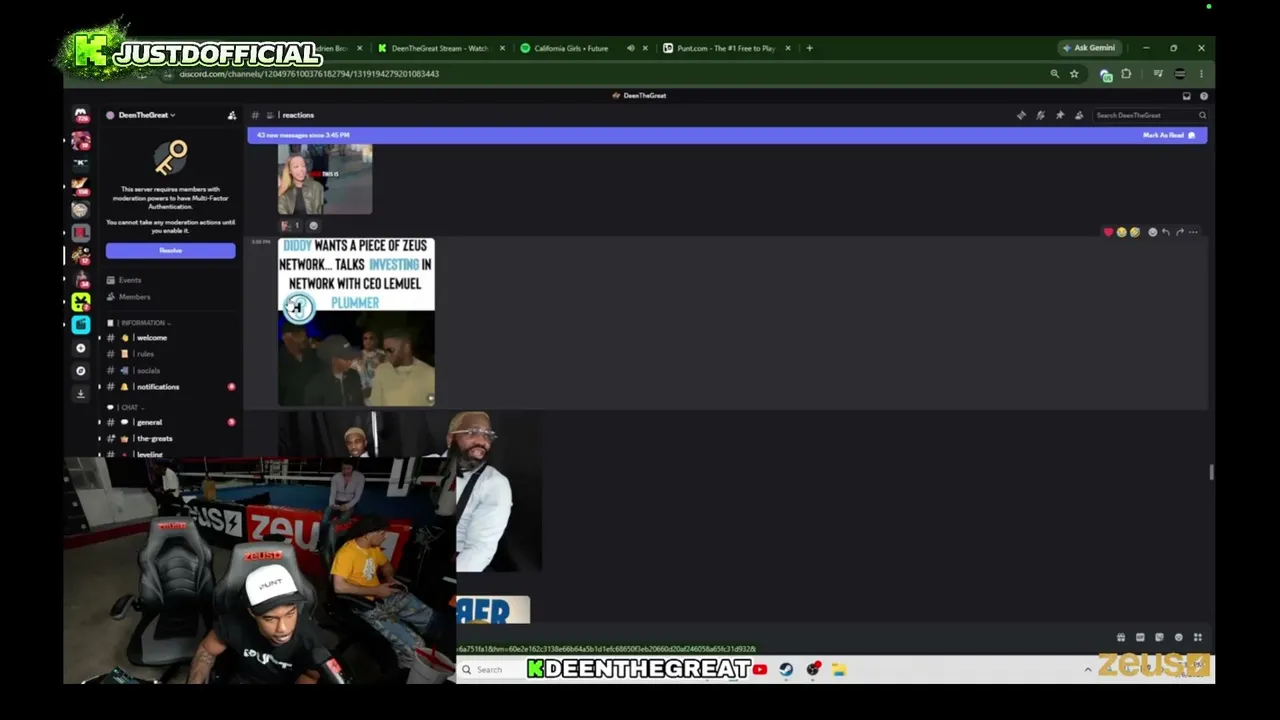Jump to the 43 new messages banner
Viewport: 1280px width, 720px height.
pyautogui.click(x=727, y=135)
